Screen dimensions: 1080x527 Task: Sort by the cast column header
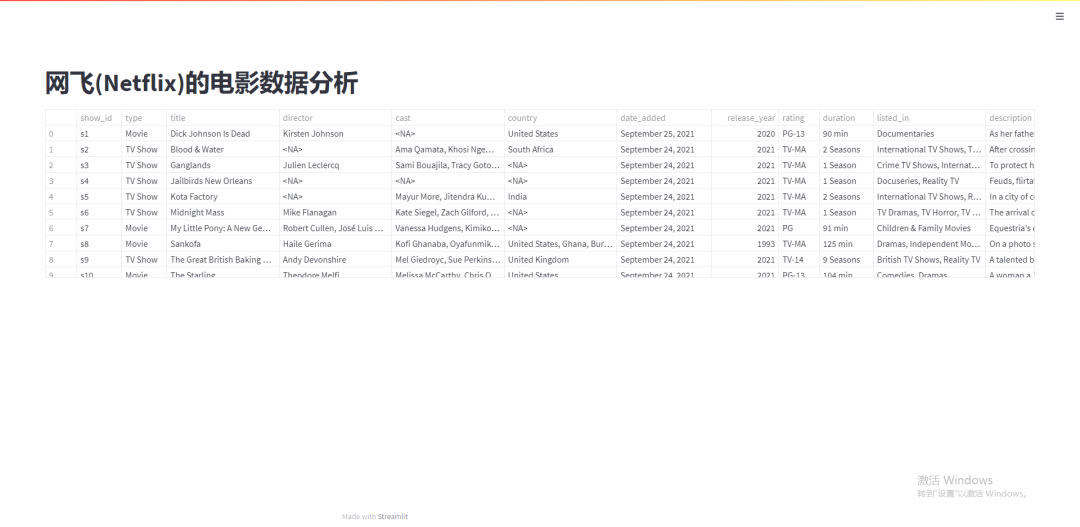click(x=448, y=118)
